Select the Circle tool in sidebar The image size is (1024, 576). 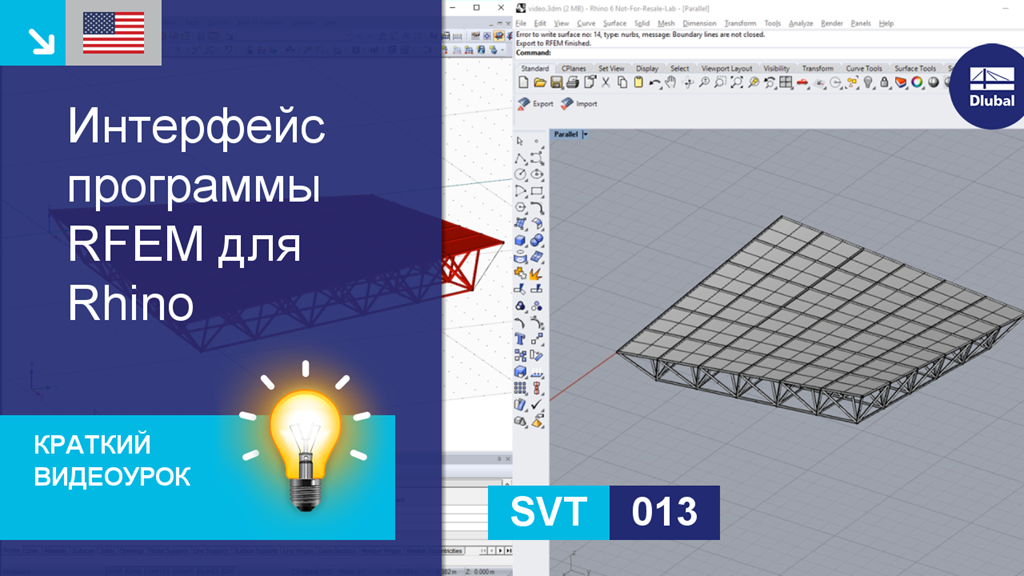520,174
